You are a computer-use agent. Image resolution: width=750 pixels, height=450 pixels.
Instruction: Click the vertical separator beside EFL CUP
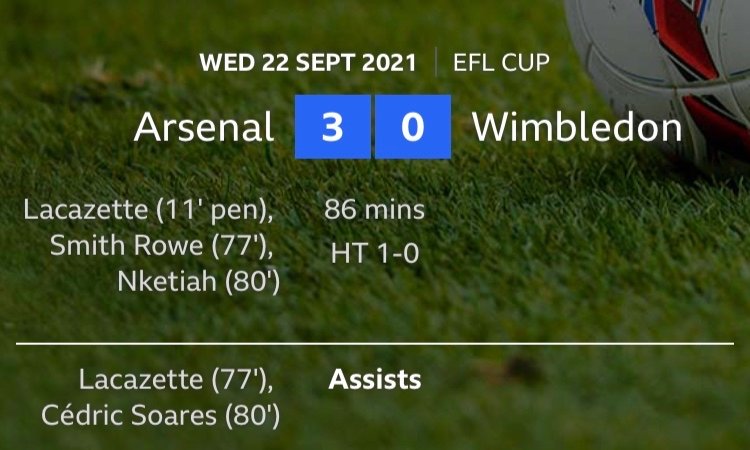click(436, 63)
